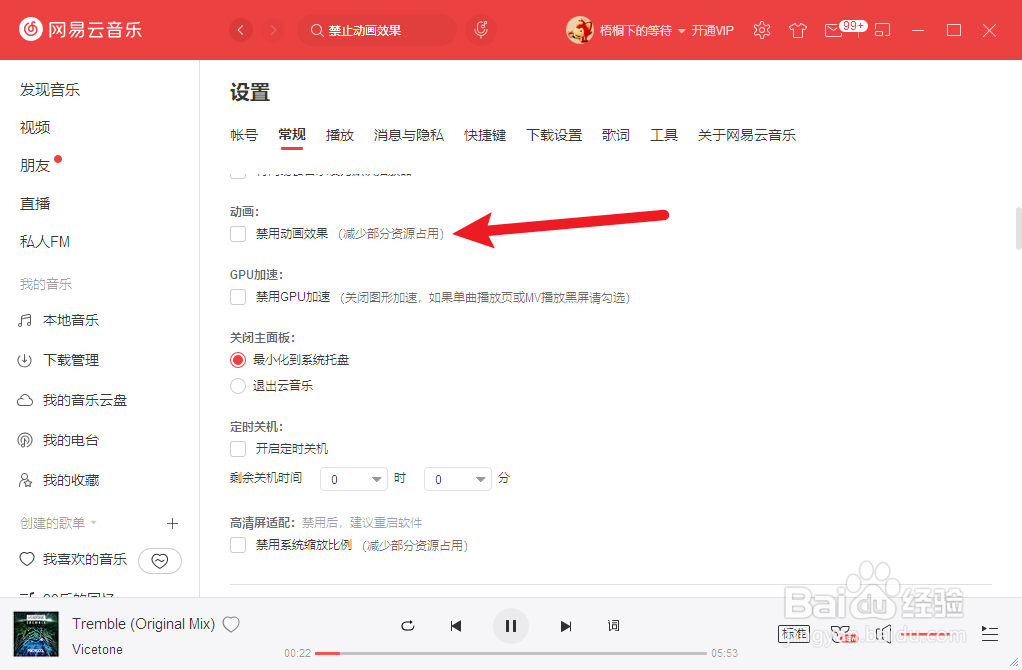This screenshot has height=670, width=1022.
Task: Click artist name Vicetone
Action: [97, 649]
